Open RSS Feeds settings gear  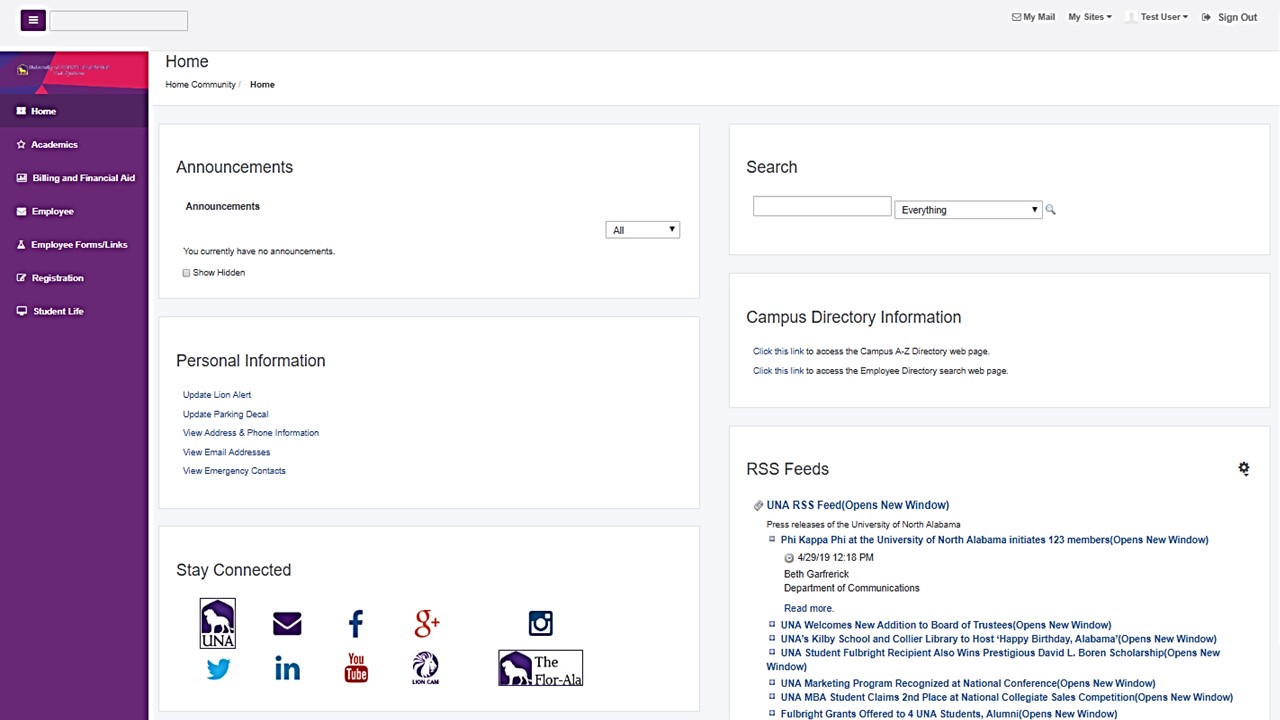1243,468
